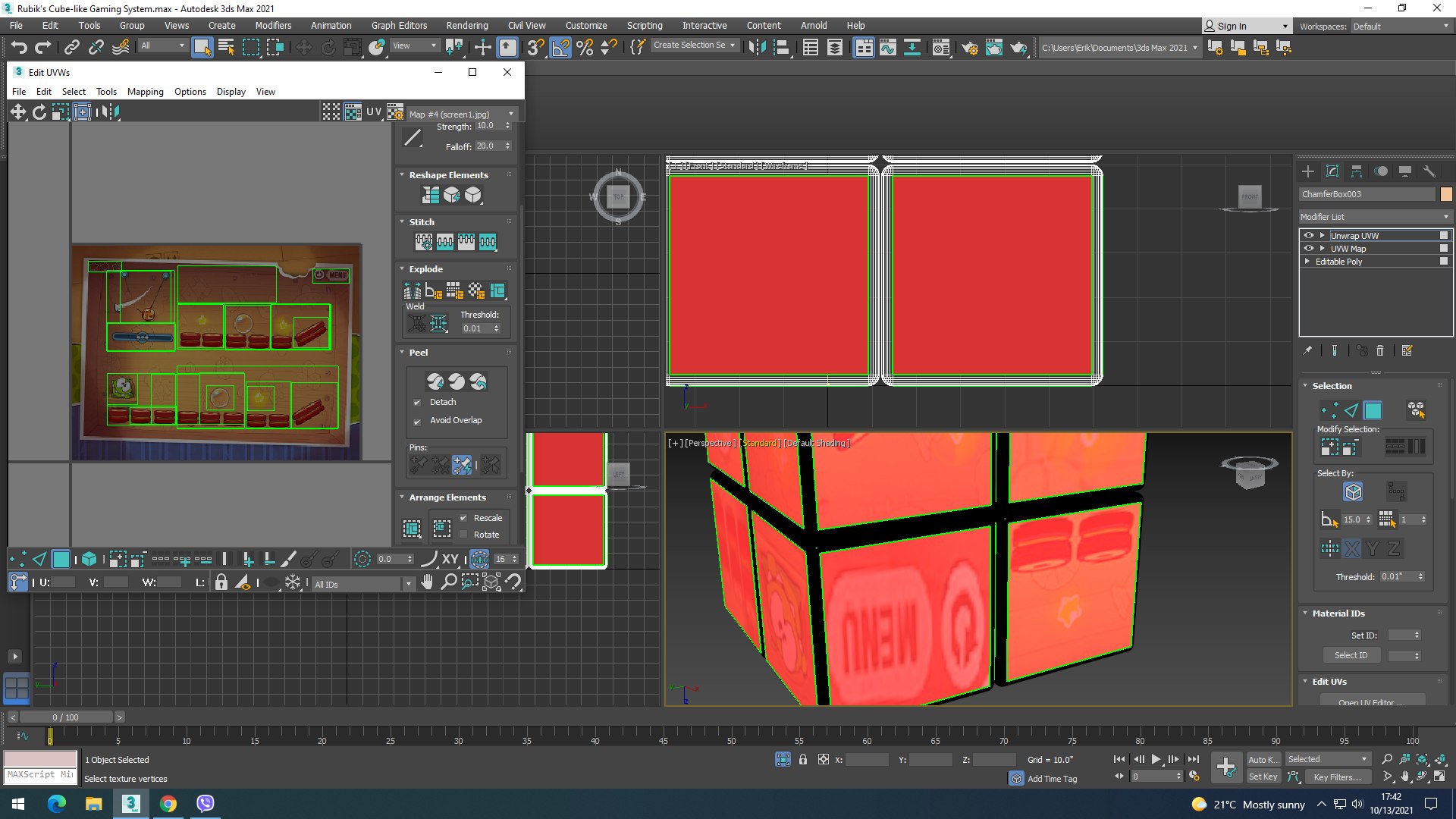This screenshot has width=1456, height=819.
Task: Open the Render Setup icon
Action: point(970,47)
